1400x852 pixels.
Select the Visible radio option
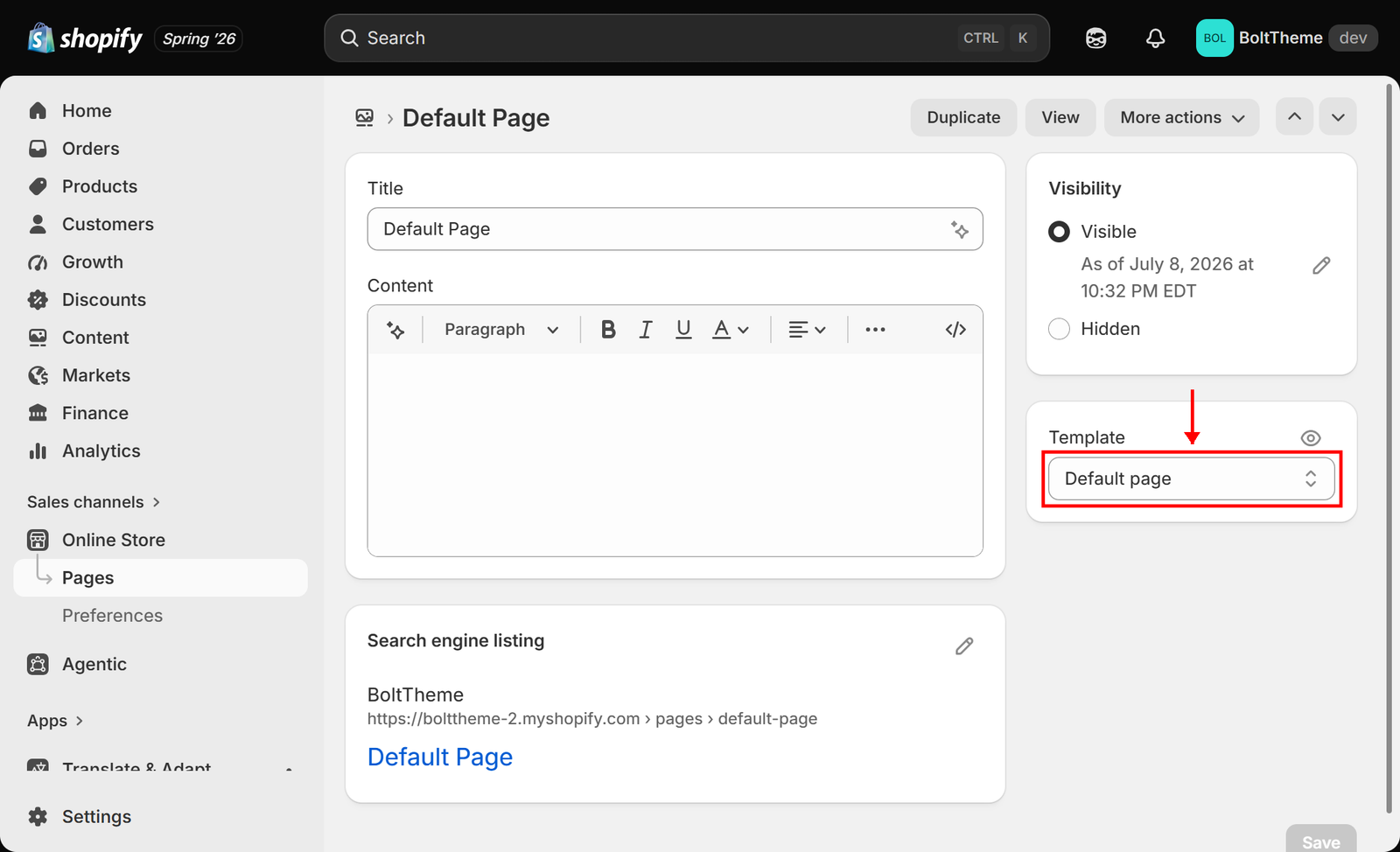click(x=1059, y=232)
